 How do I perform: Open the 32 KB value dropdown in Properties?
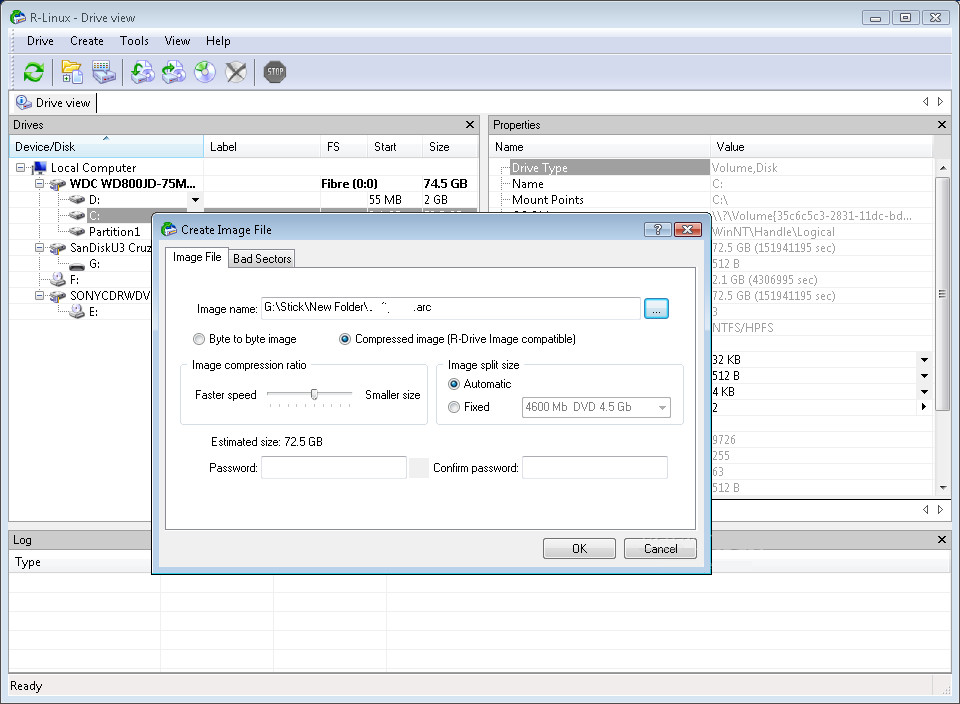(924, 360)
